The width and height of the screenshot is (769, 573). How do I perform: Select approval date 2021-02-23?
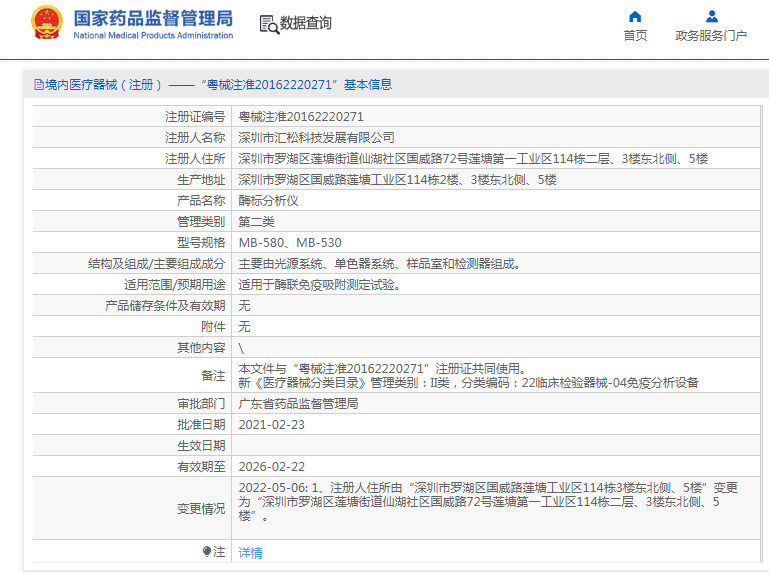tap(272, 425)
